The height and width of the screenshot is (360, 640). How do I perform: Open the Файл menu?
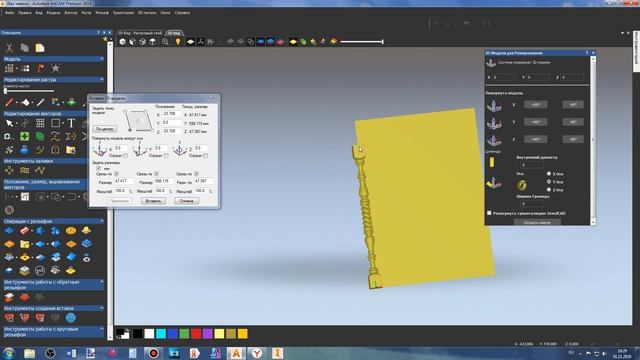9,13
